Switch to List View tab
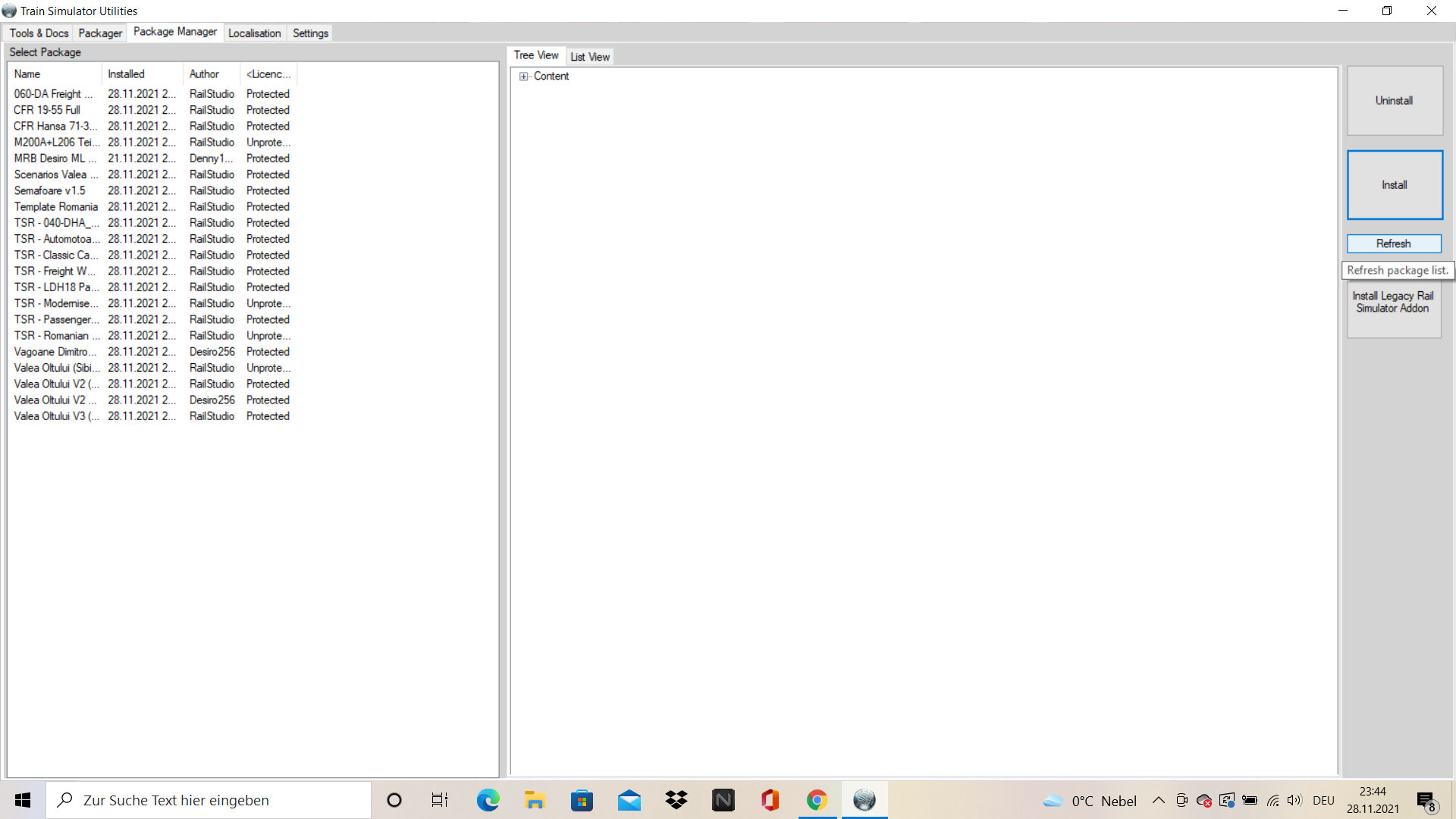The image size is (1456, 819). 590,57
